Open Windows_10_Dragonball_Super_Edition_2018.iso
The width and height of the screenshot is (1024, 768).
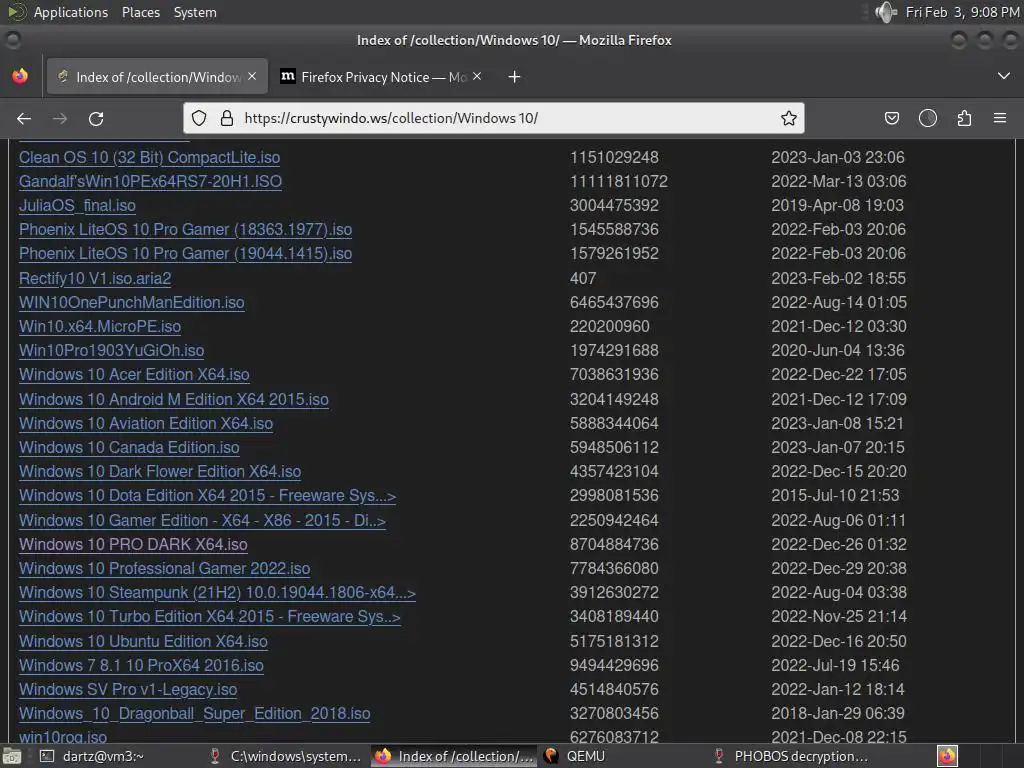[195, 714]
